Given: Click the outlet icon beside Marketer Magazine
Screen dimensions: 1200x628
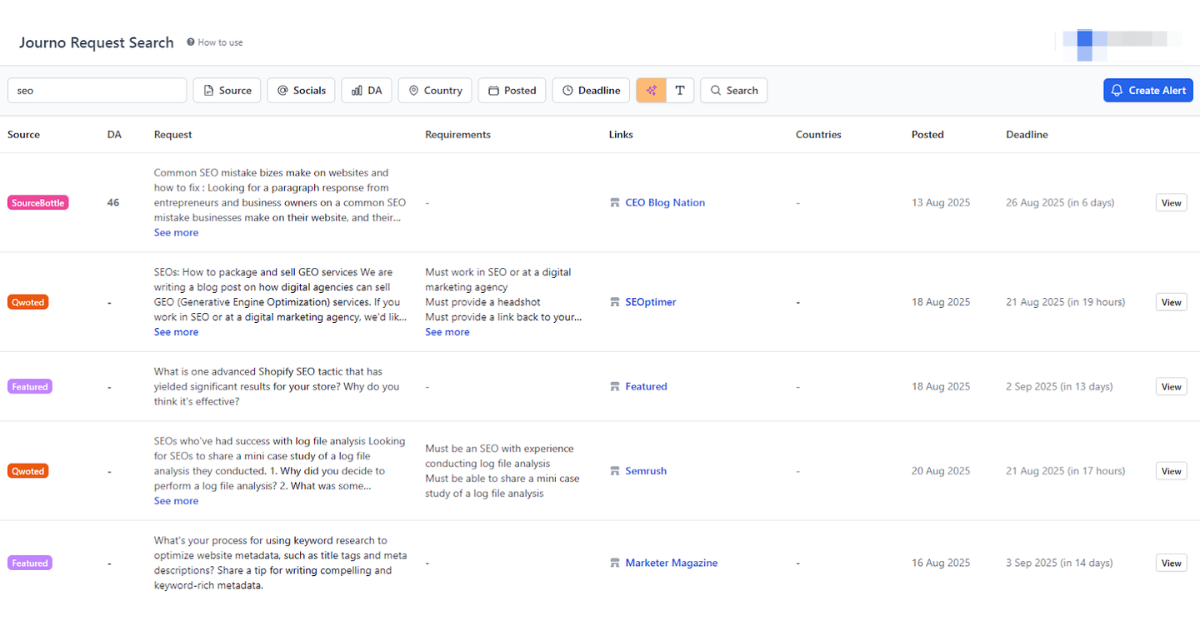Looking at the screenshot, I should click(x=615, y=563).
